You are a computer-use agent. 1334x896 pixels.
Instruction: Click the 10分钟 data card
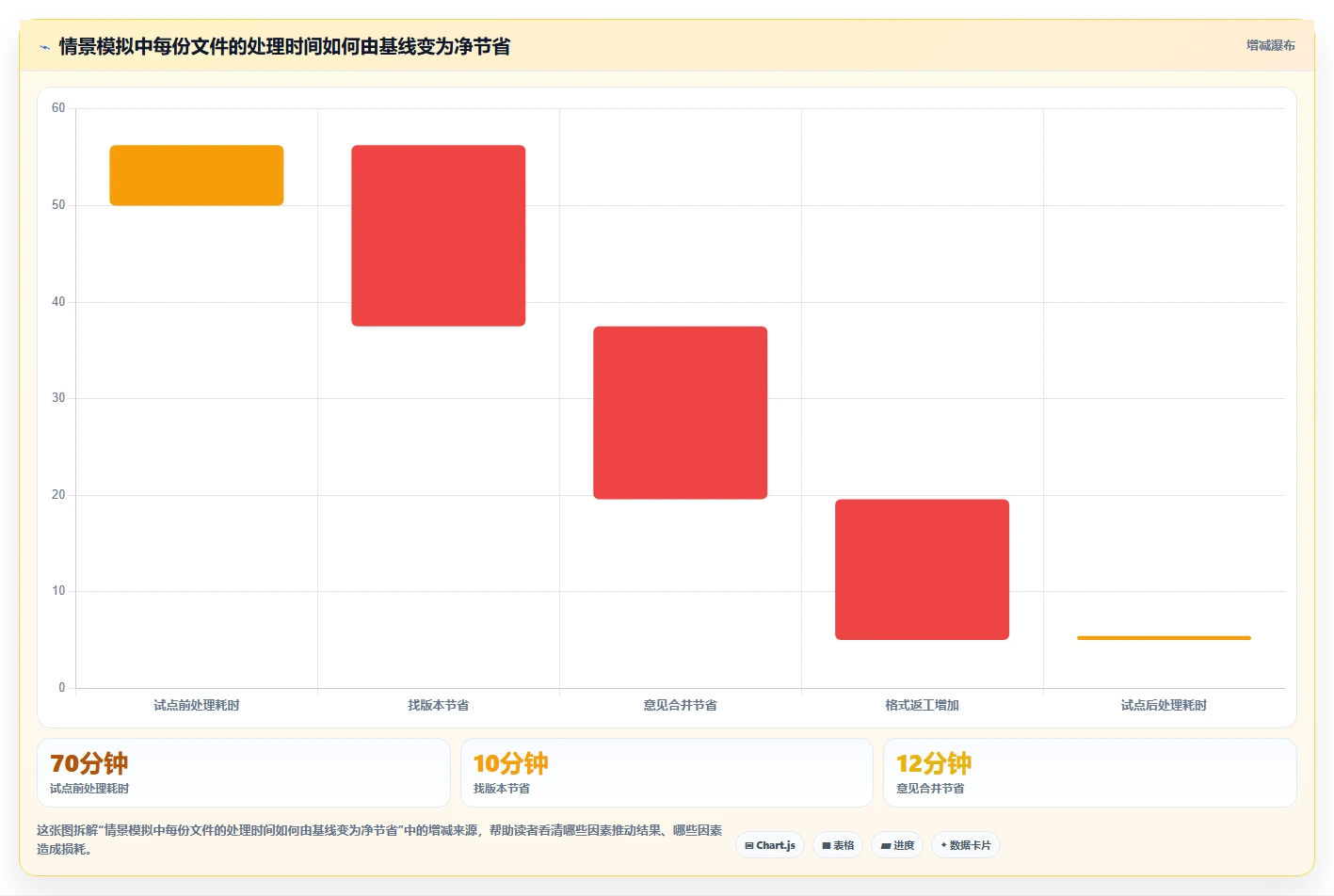coord(667,773)
